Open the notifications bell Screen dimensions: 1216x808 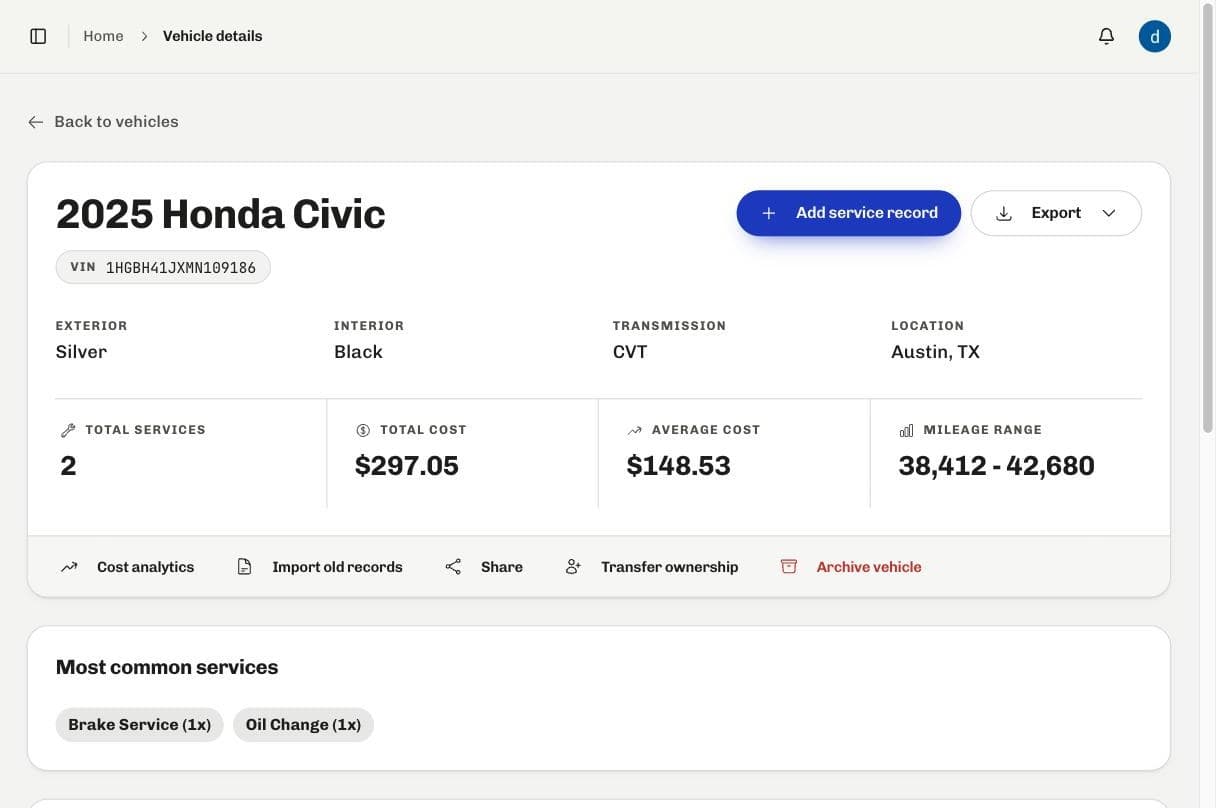point(1106,36)
